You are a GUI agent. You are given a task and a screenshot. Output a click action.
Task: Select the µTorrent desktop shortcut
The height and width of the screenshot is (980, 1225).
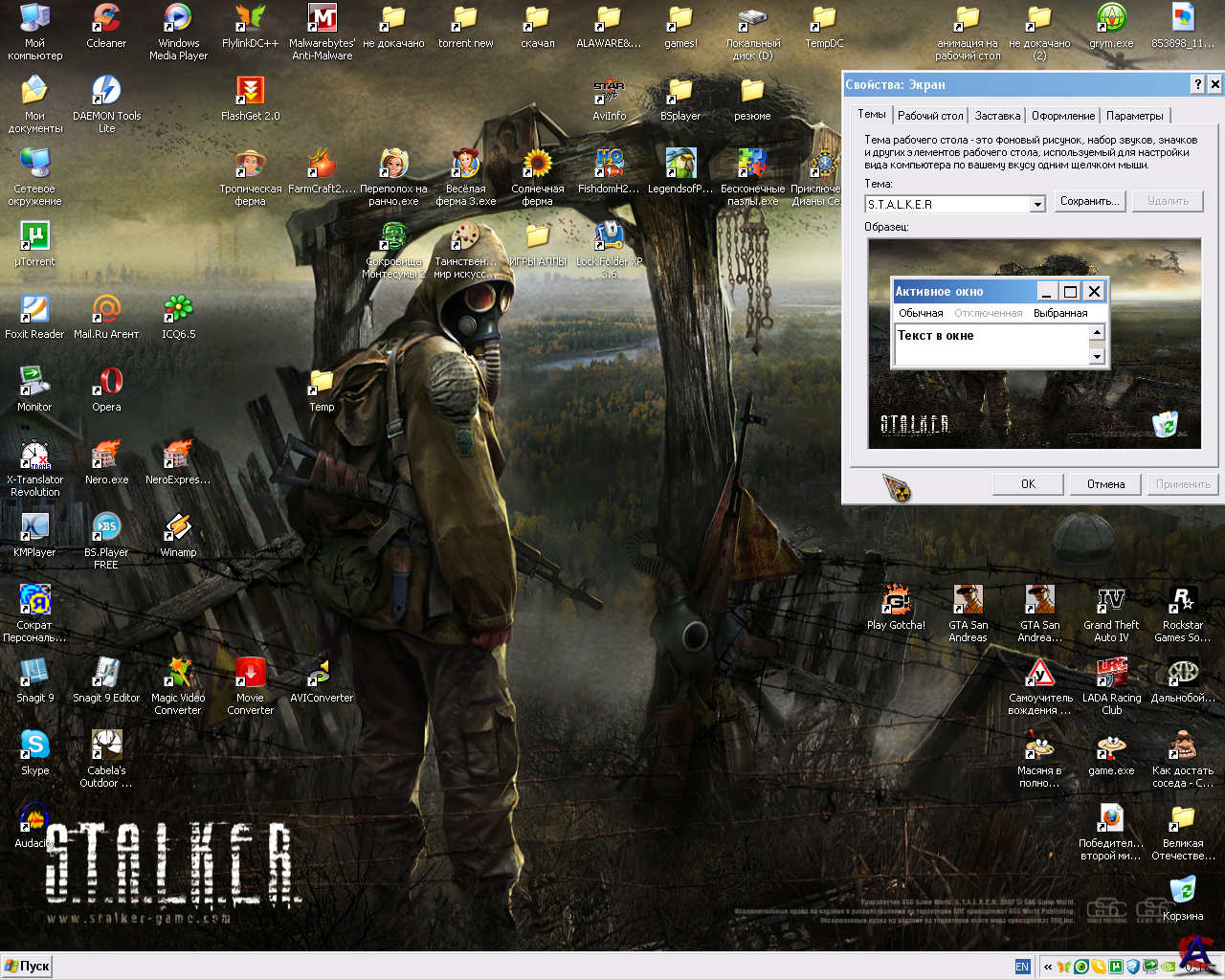(34, 237)
